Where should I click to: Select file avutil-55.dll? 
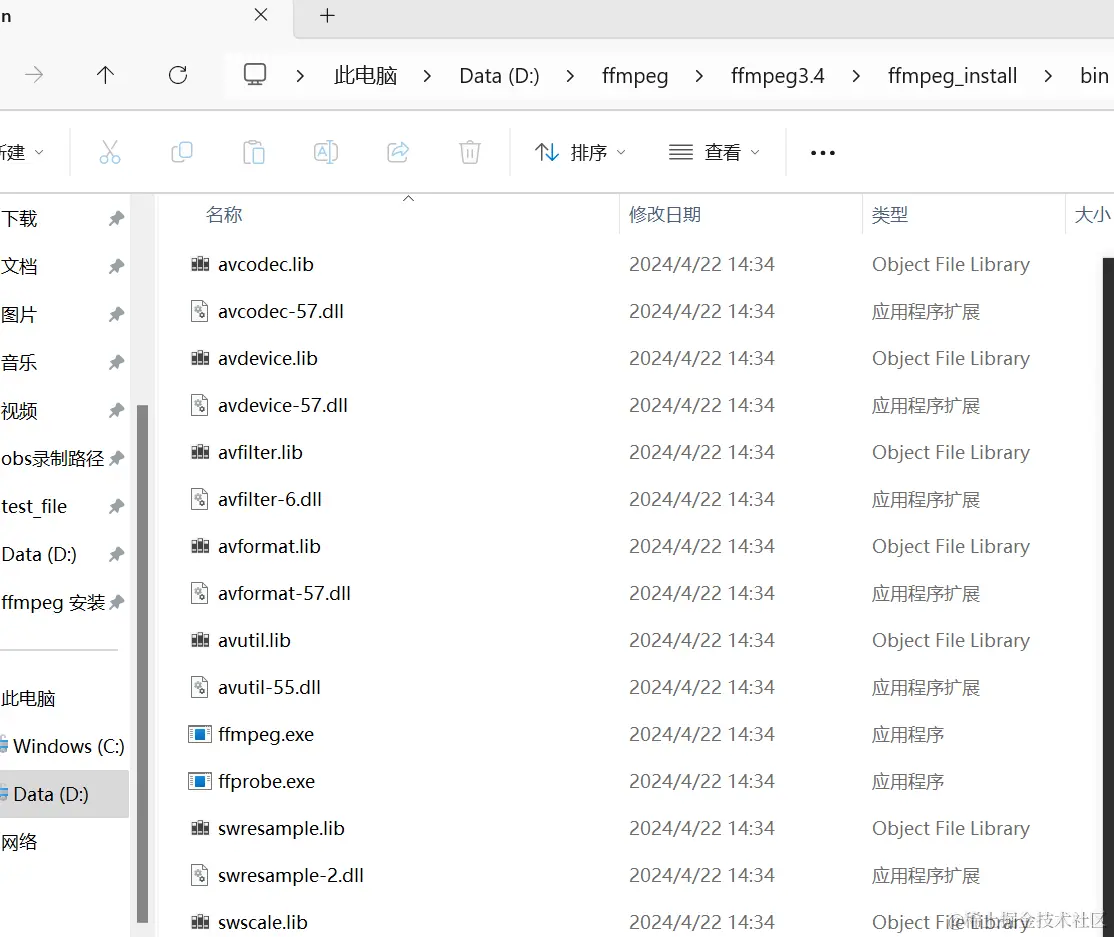click(x=269, y=688)
